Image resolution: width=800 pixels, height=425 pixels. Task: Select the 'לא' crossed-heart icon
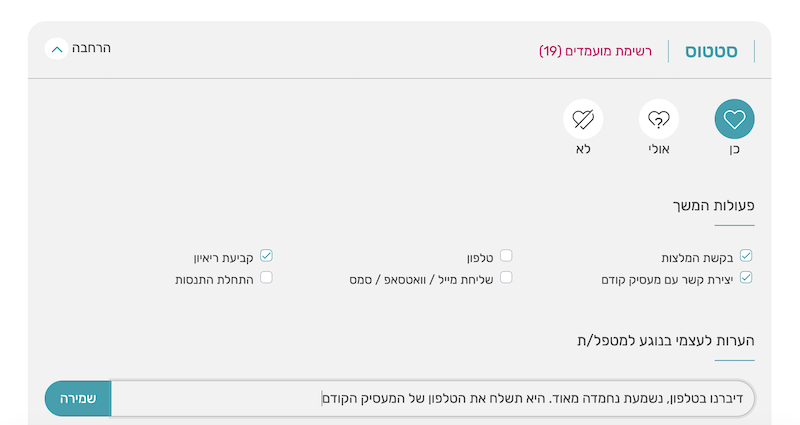(582, 120)
